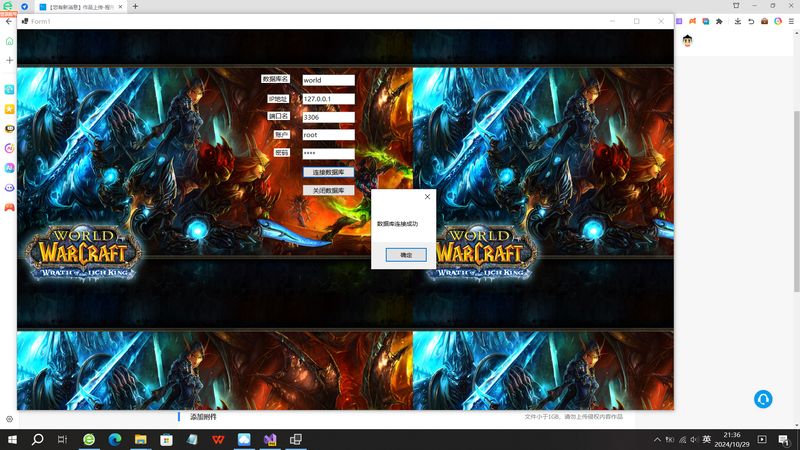Open Microsoft Store from the taskbar
This screenshot has width=800, height=450.
[166, 439]
